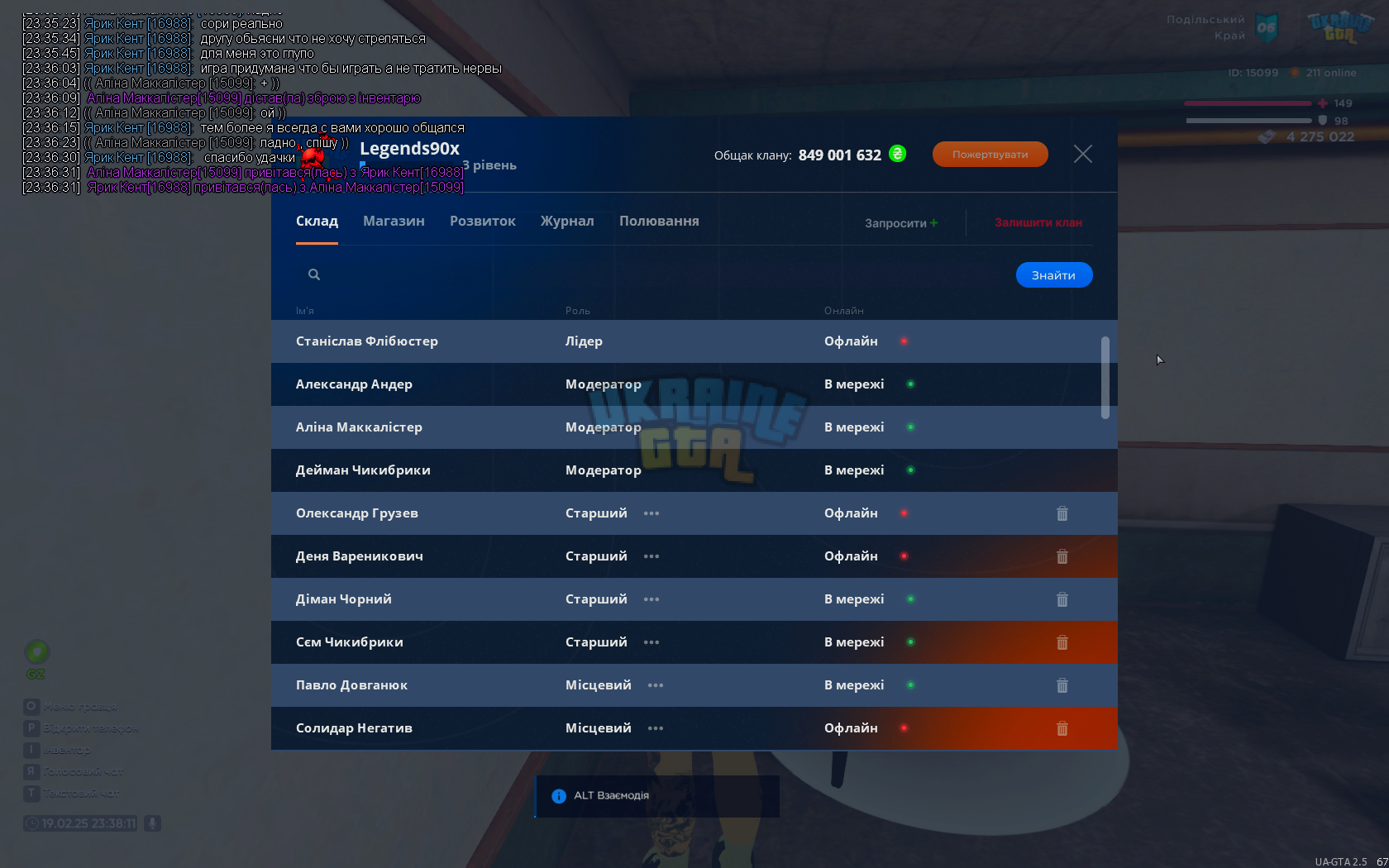
Task: Click the Знайти search button
Action: coord(1054,275)
